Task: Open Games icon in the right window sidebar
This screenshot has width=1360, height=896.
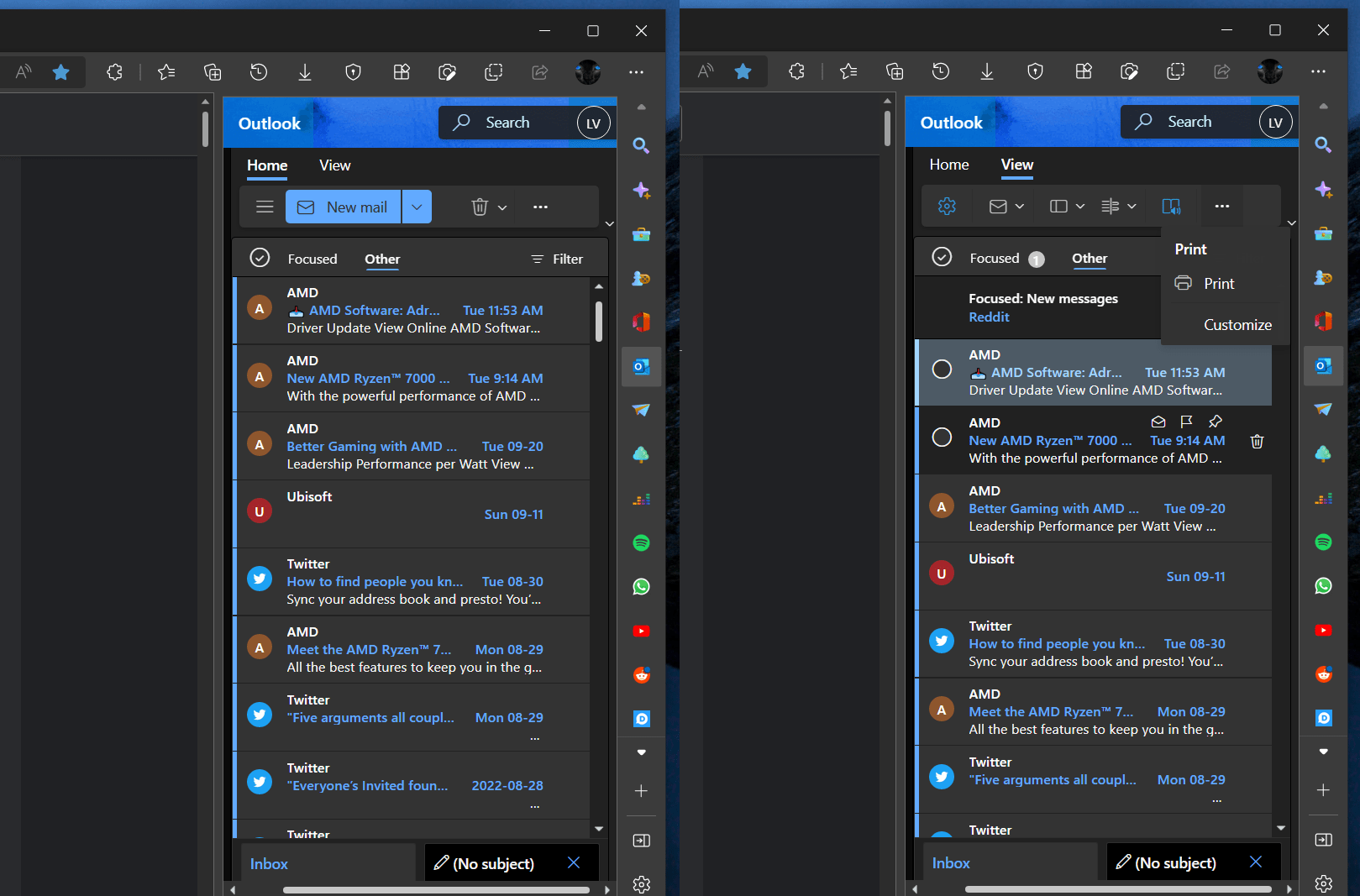Action: [x=1323, y=277]
